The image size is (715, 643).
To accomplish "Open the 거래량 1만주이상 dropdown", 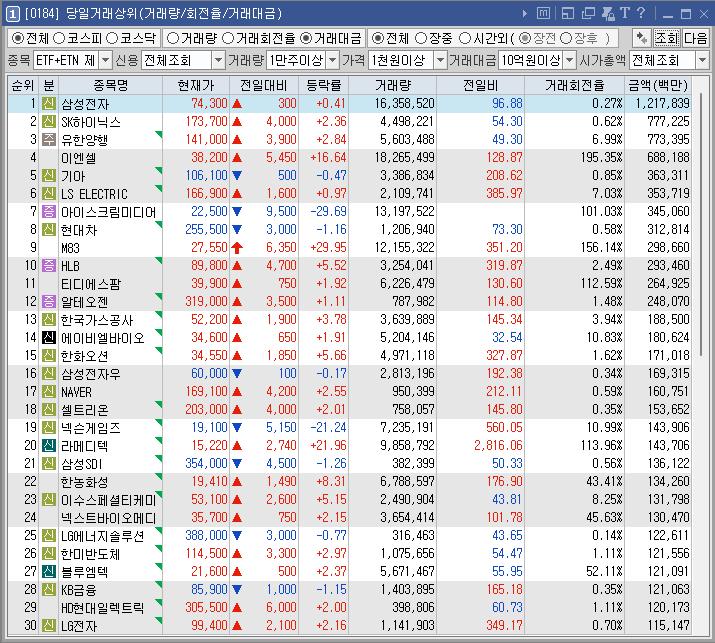I will pos(333,60).
